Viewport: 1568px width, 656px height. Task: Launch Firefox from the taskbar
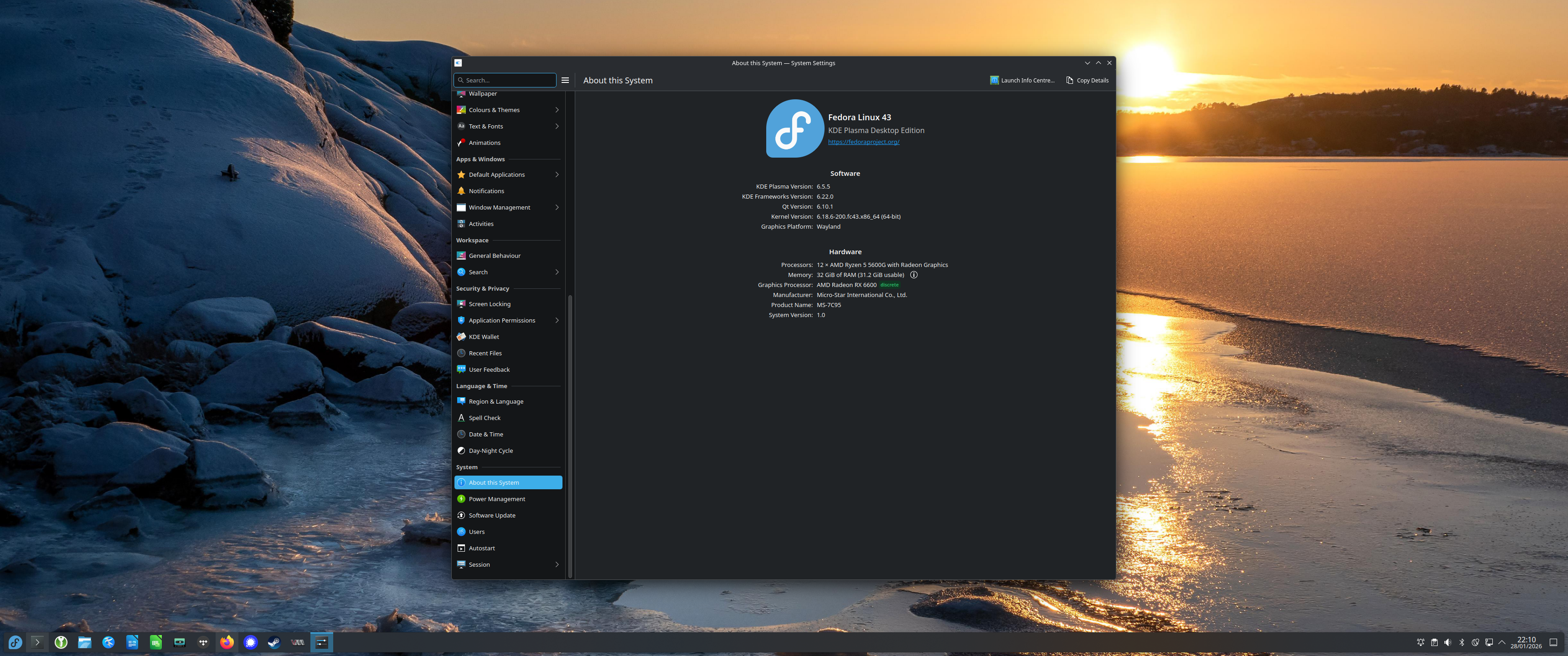[x=227, y=642]
